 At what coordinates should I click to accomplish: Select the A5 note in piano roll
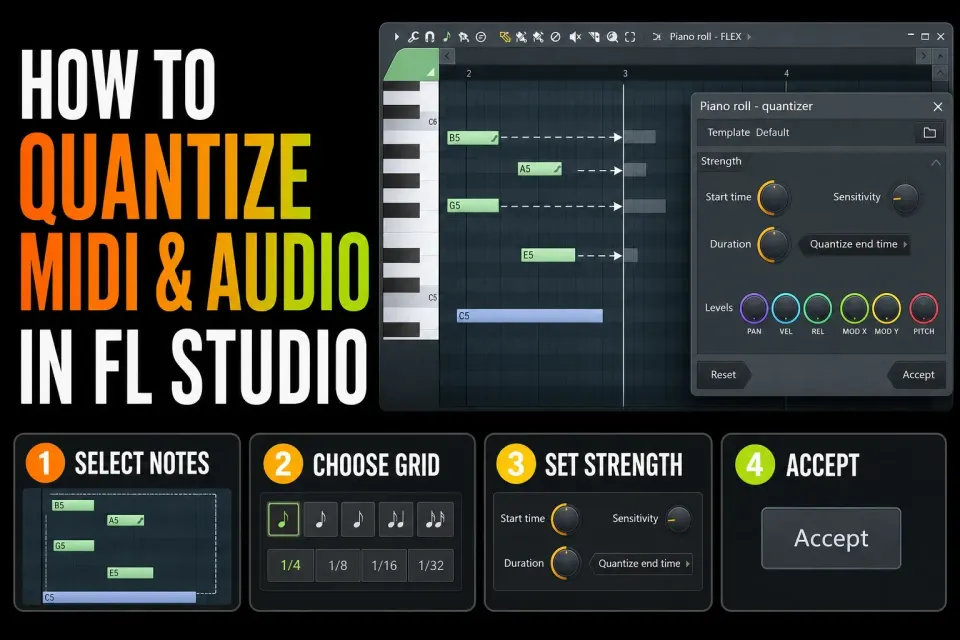tap(539, 168)
